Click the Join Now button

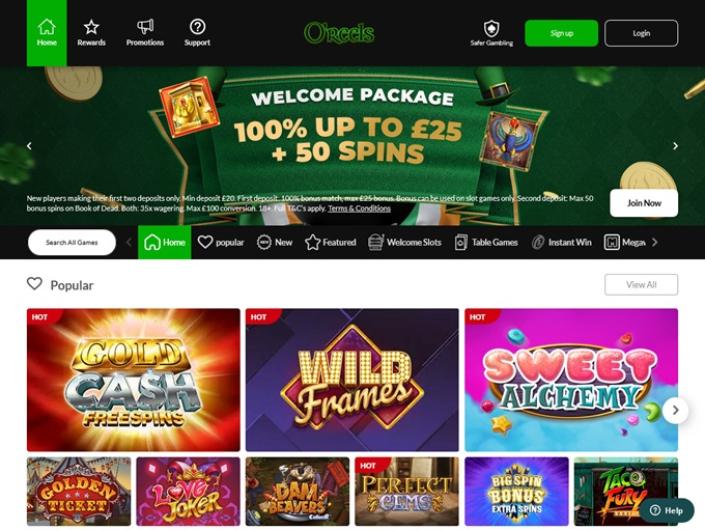coord(644,203)
